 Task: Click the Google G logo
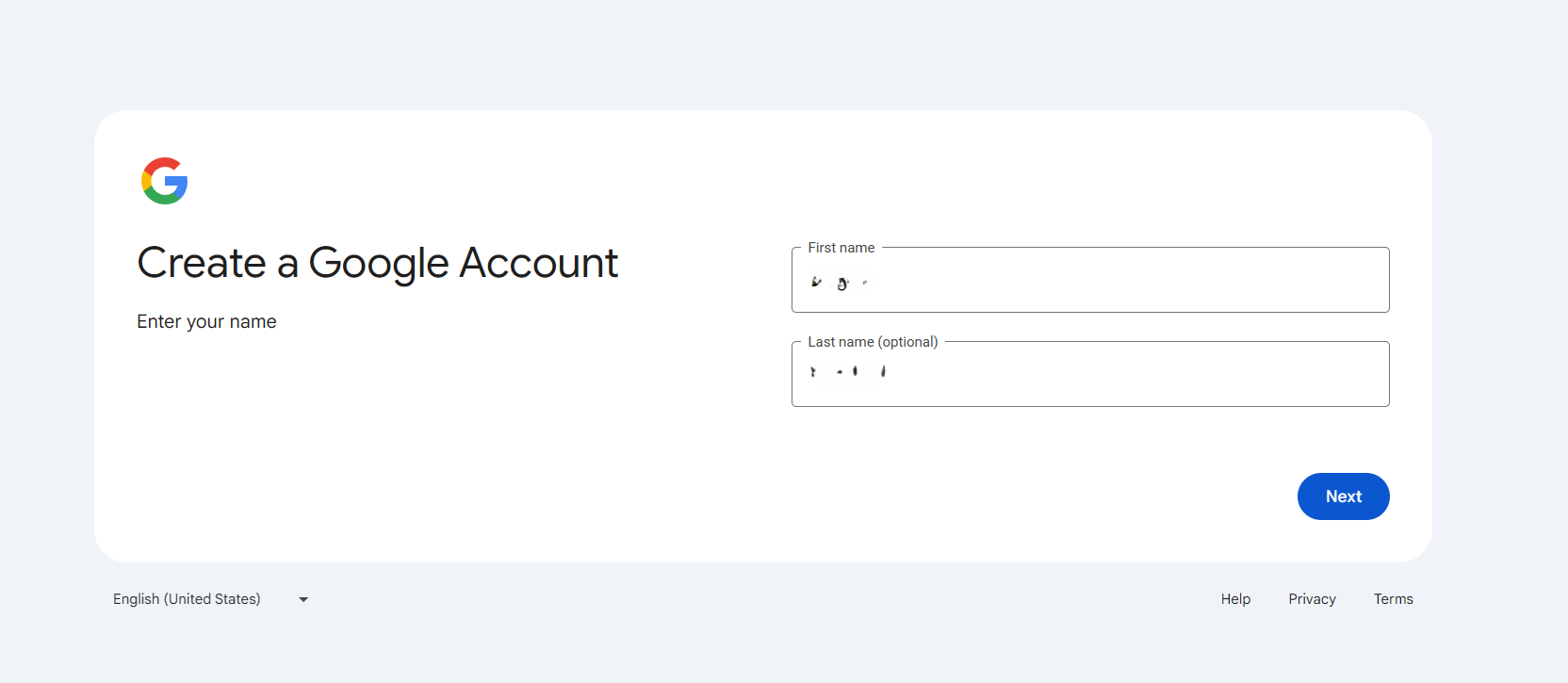click(165, 181)
